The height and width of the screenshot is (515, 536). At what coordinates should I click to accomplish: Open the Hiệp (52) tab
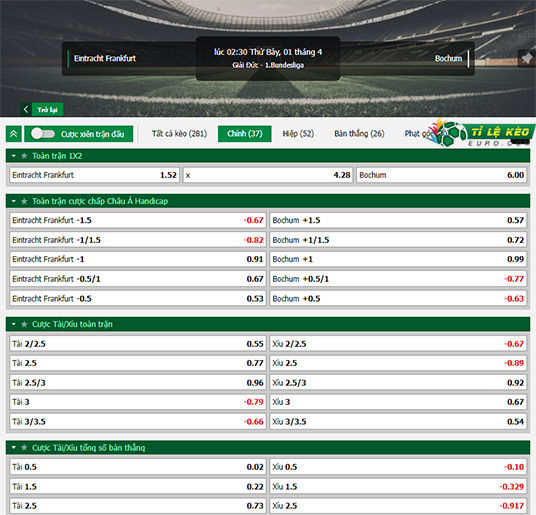coord(298,134)
